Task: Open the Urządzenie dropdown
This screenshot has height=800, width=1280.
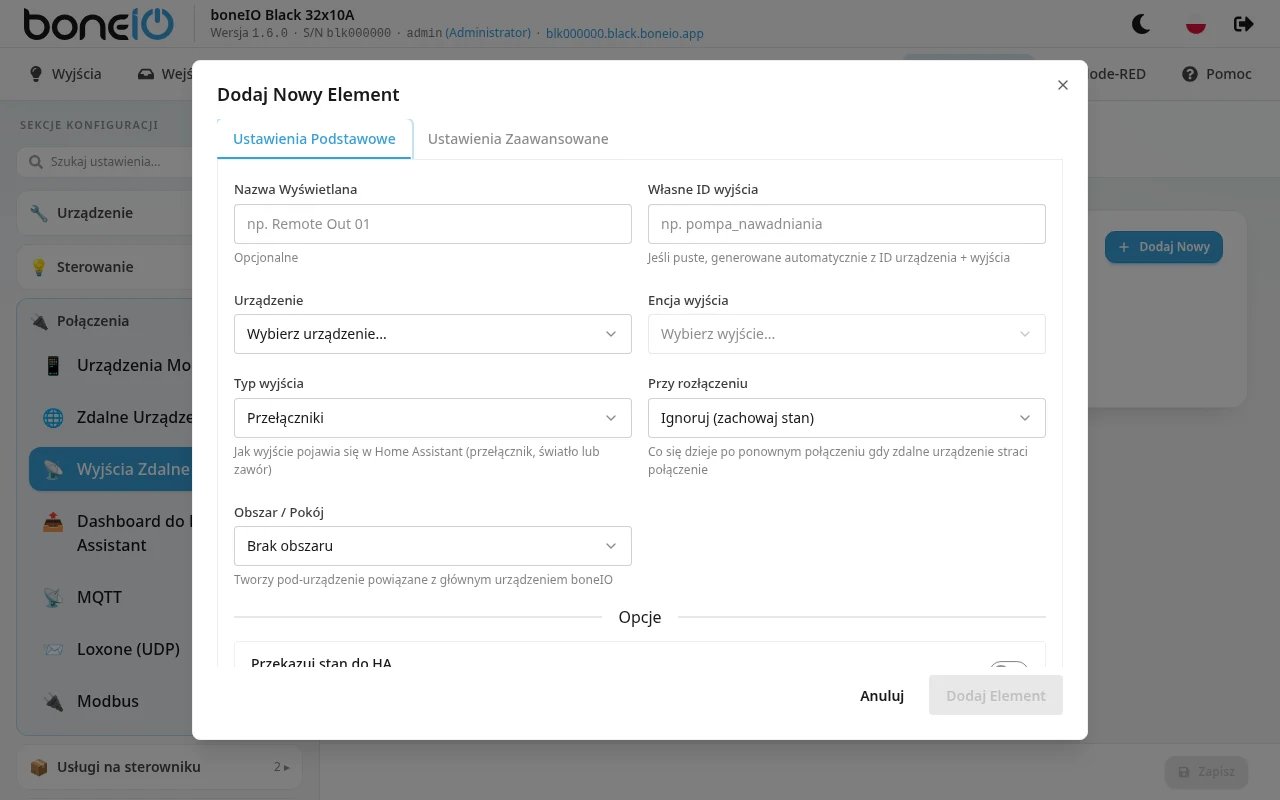Action: 433,334
